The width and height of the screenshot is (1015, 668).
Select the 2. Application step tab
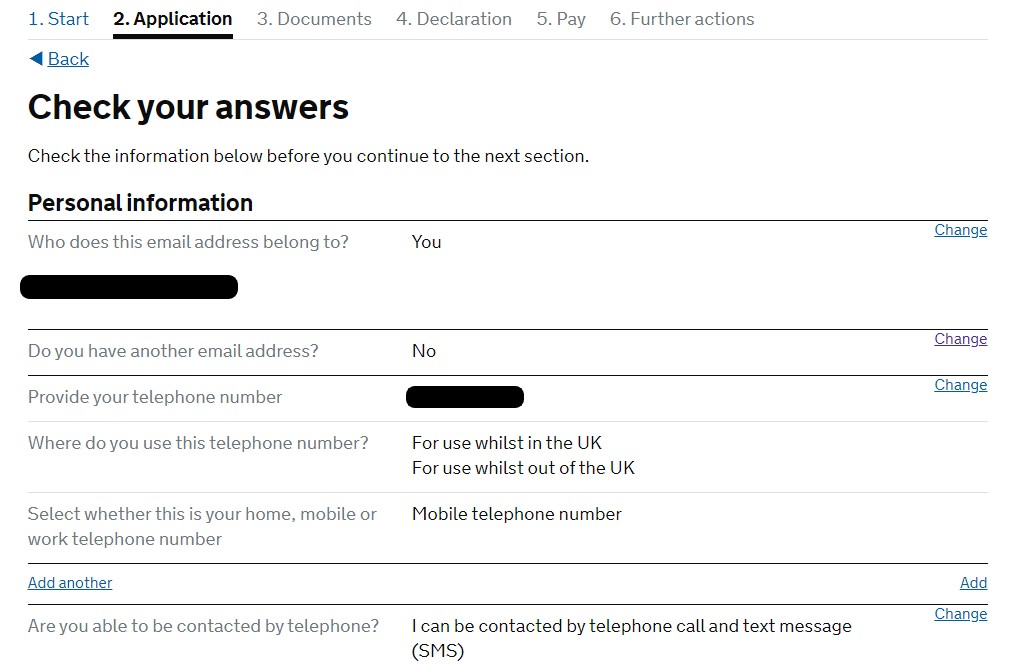coord(172,19)
